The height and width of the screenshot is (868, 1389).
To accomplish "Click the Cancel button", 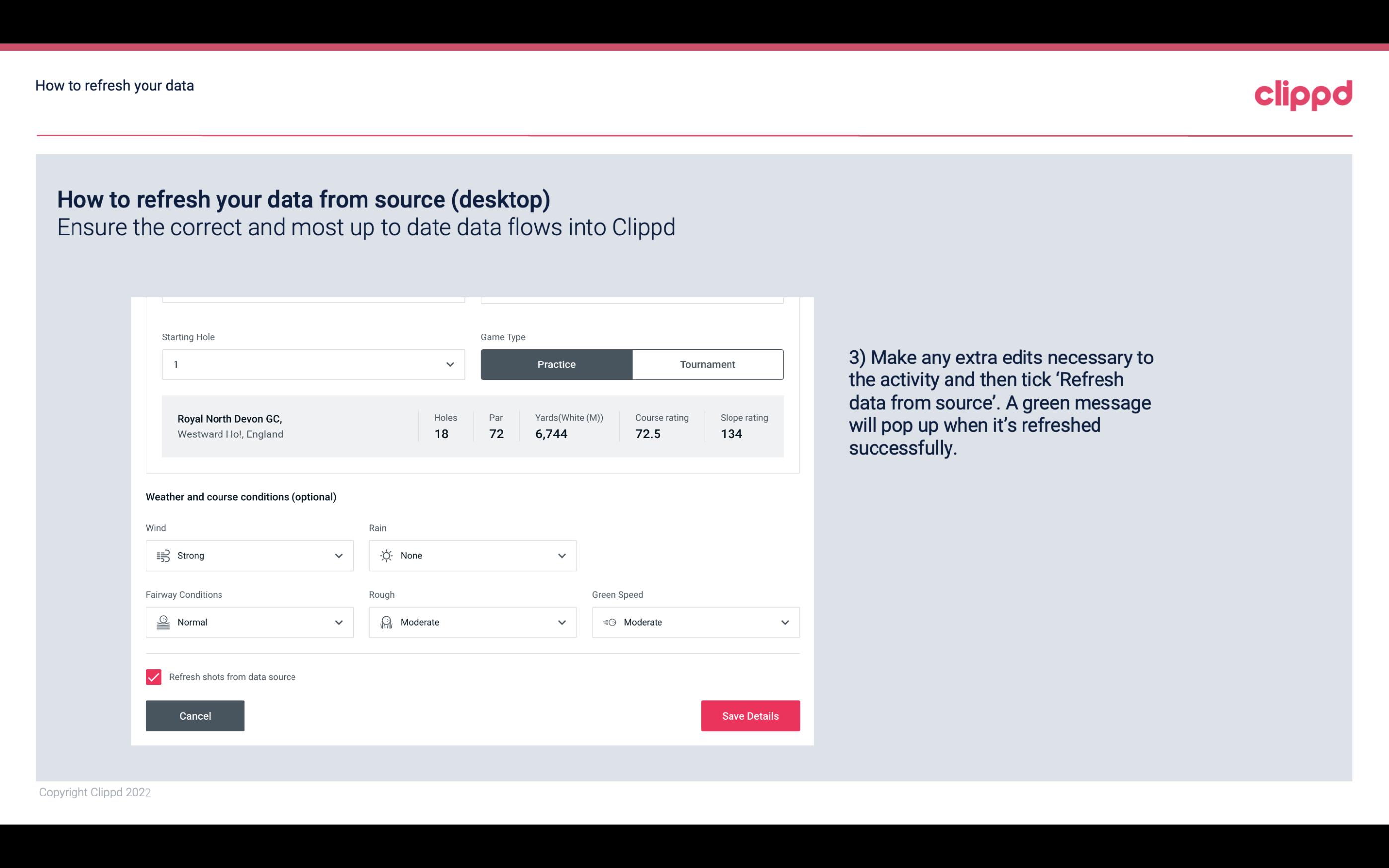I will point(195,715).
